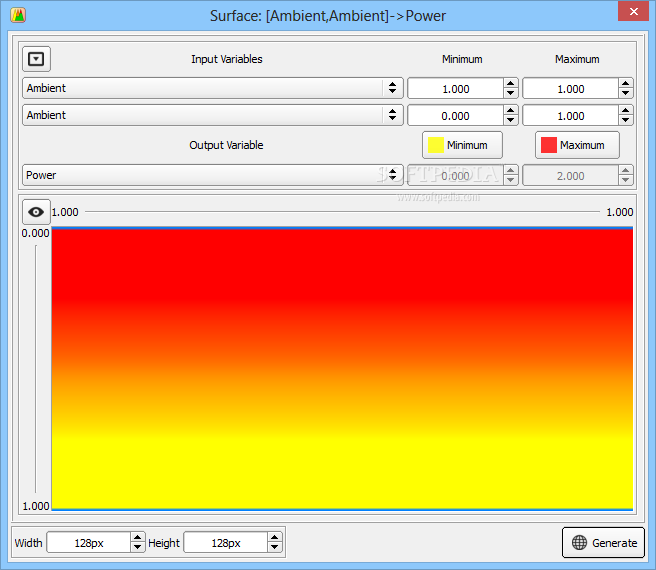Viewport: 656px width, 570px height.
Task: Decrease the first Ambient Minimum with down arrow
Action: point(510,93)
